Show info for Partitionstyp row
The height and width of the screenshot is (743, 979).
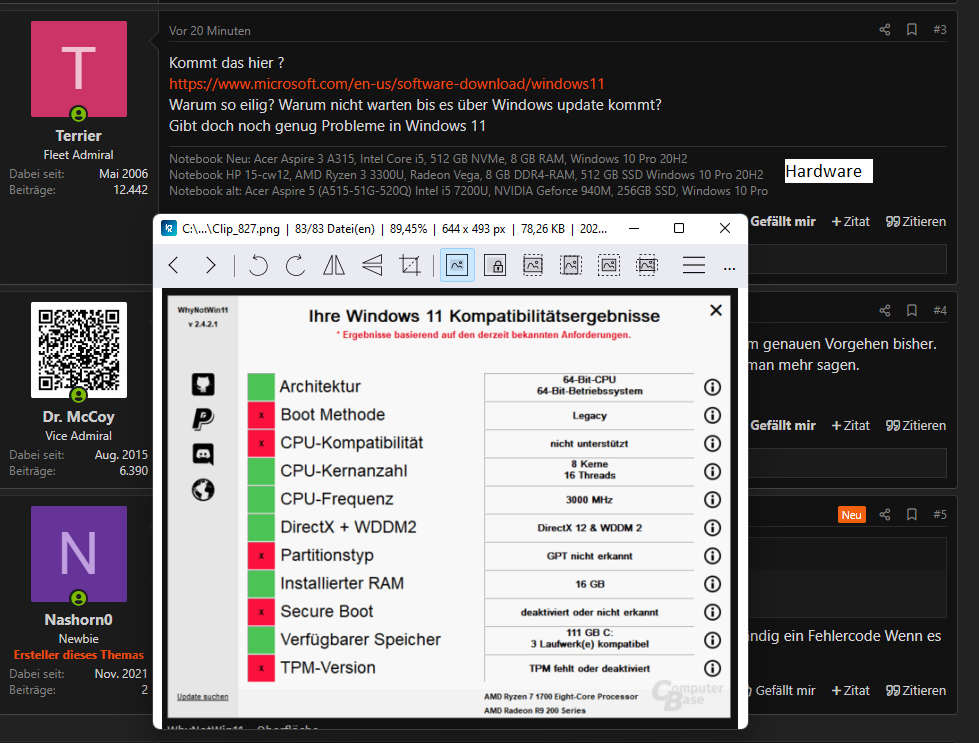point(712,556)
